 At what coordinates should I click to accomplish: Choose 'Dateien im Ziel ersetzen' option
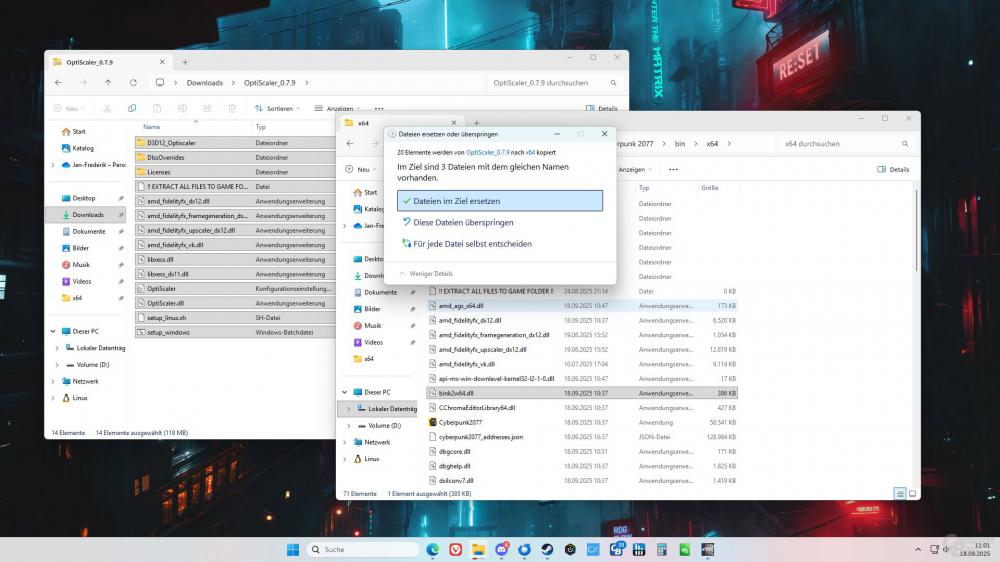click(x=499, y=201)
